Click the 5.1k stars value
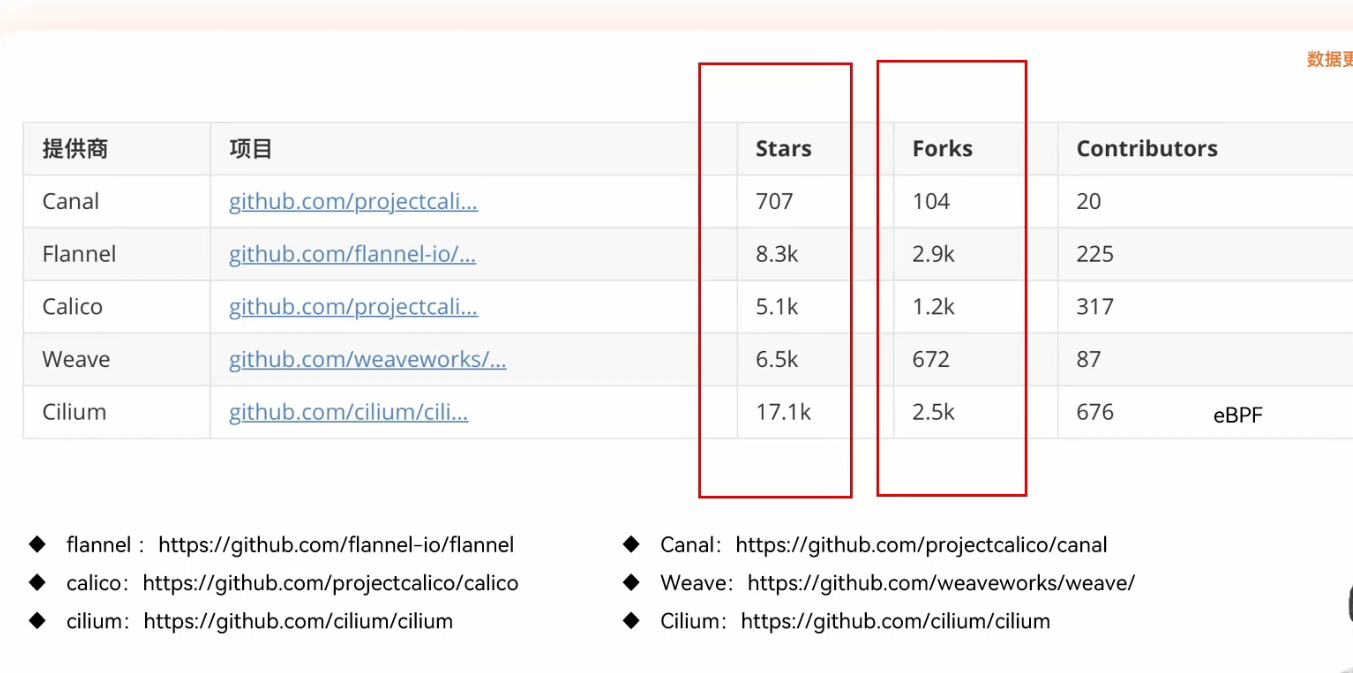 (x=777, y=307)
